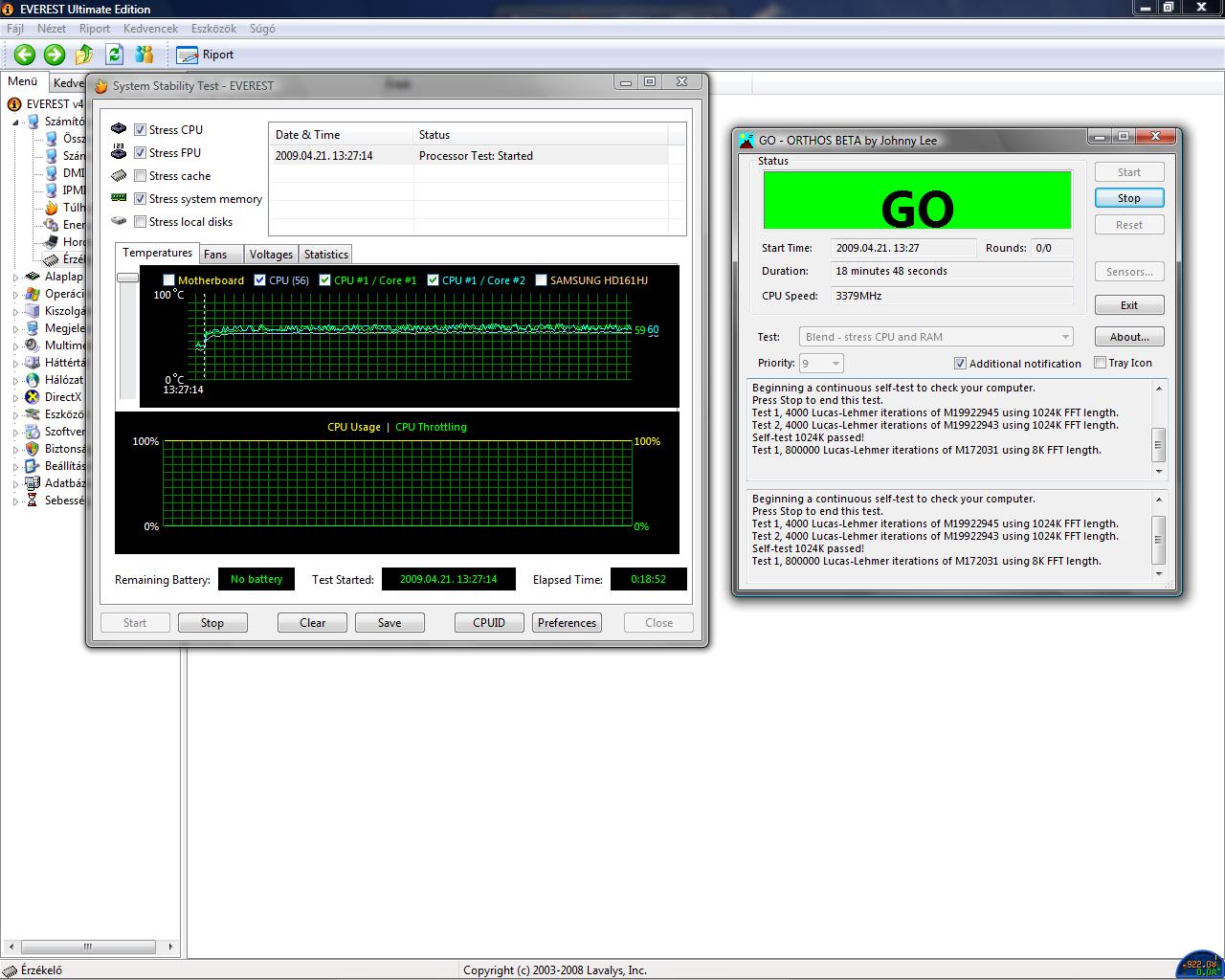Expand the Biztonság tree node
Screen dimensions: 1225x980
pos(15,449)
